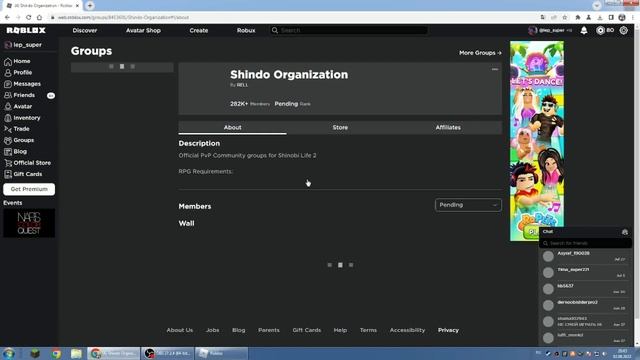The width and height of the screenshot is (640, 360).
Task: Bookmark page with star icon
Action: tap(565, 18)
